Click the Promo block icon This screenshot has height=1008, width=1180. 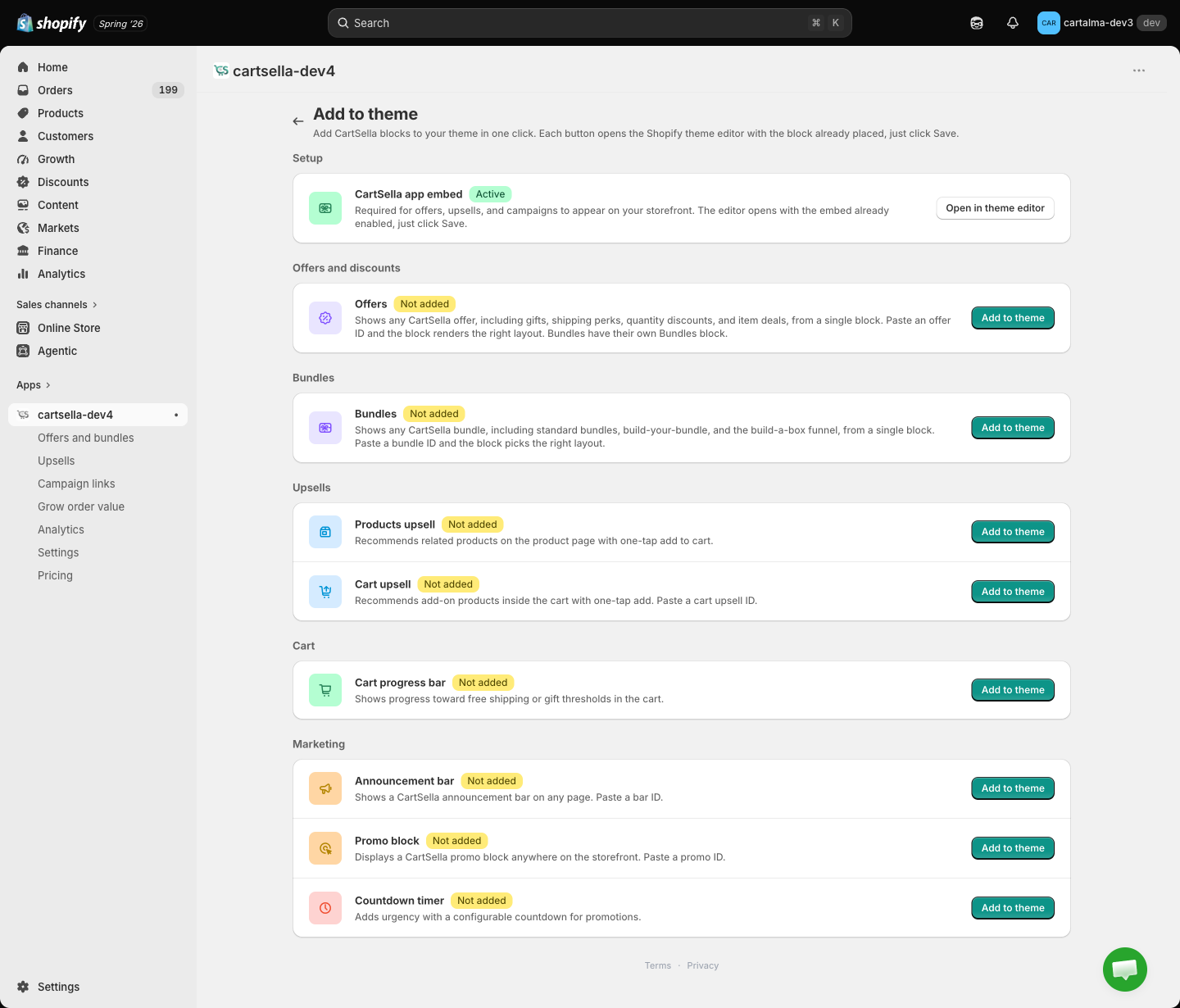[325, 848]
